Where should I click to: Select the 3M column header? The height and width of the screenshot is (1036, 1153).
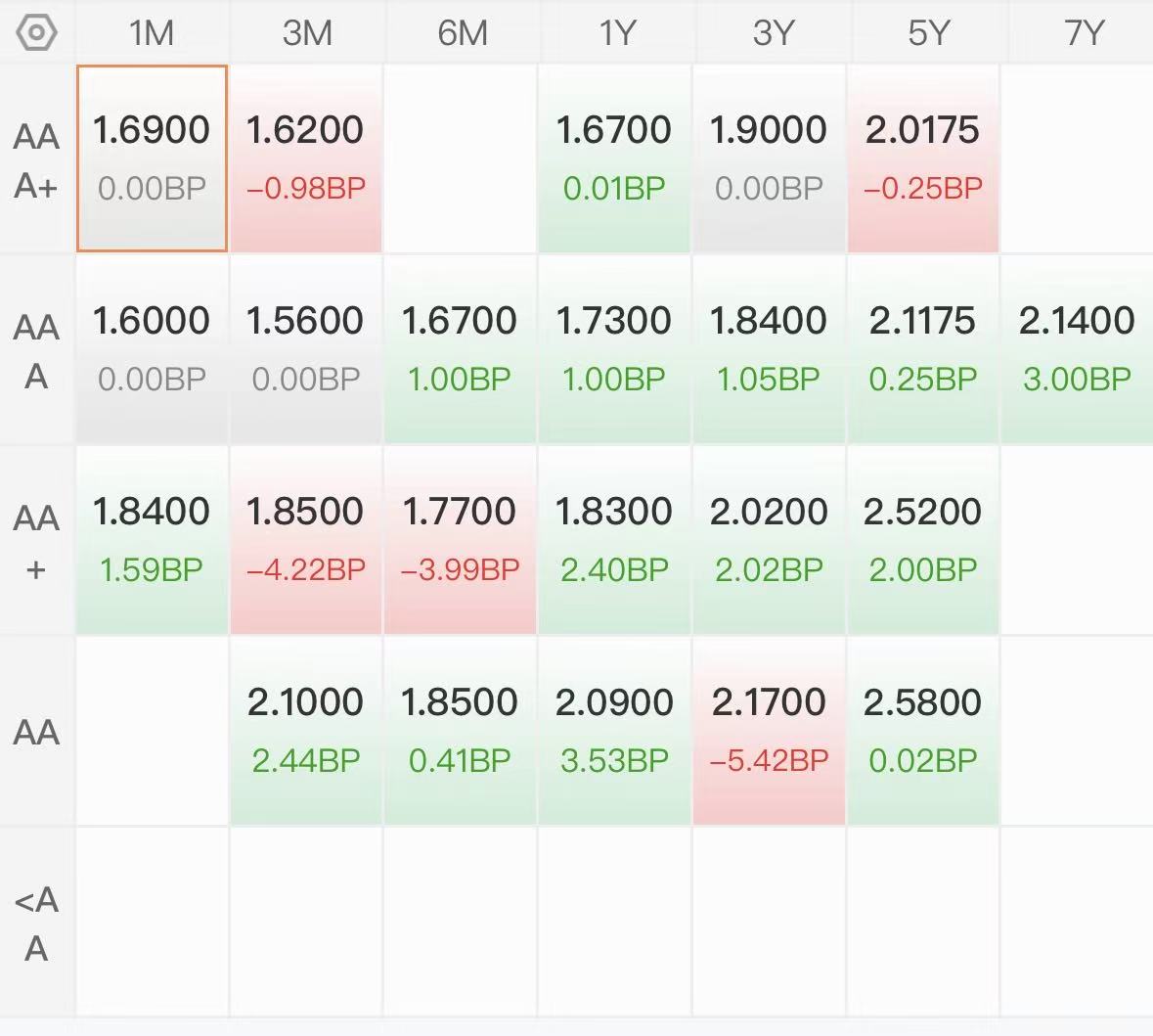(x=306, y=33)
